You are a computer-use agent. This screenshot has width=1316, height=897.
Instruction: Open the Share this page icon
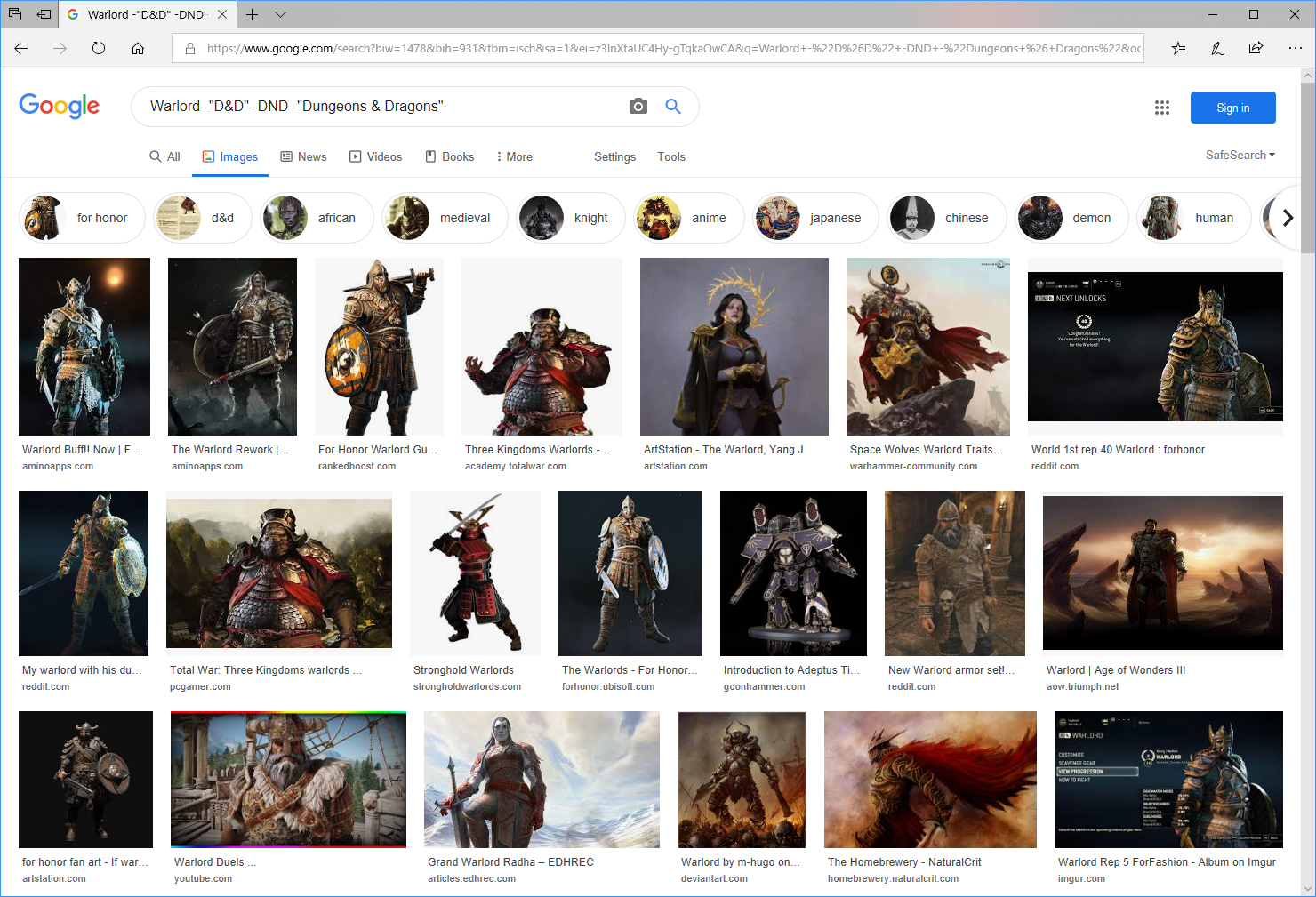coord(1256,48)
